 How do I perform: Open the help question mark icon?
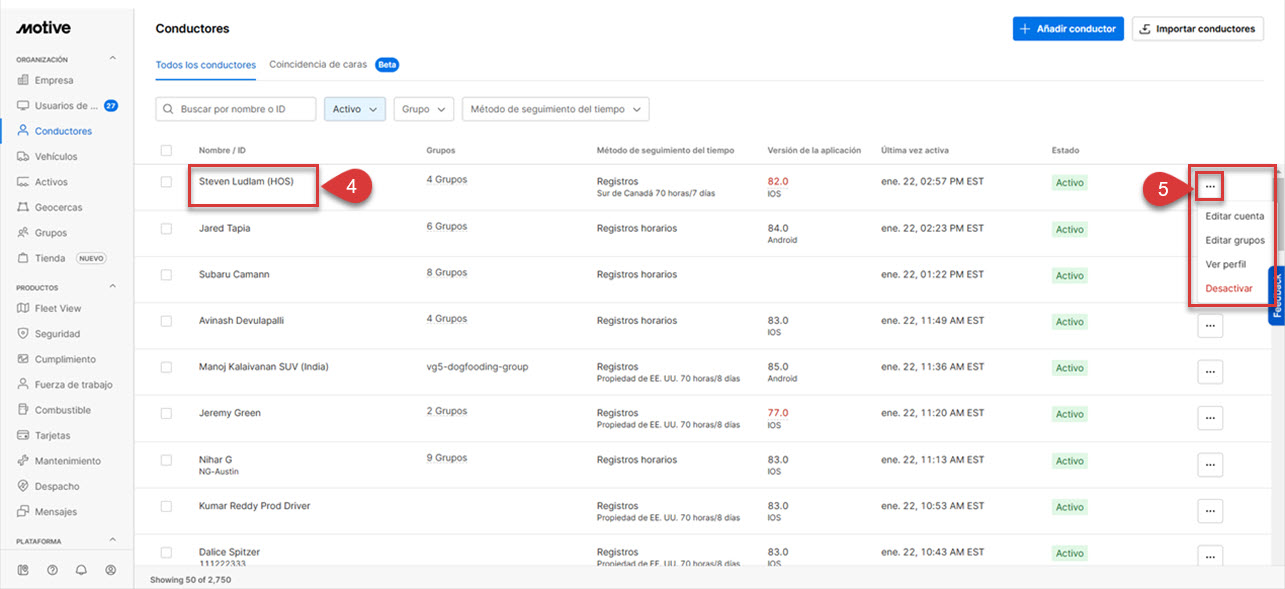pos(52,570)
